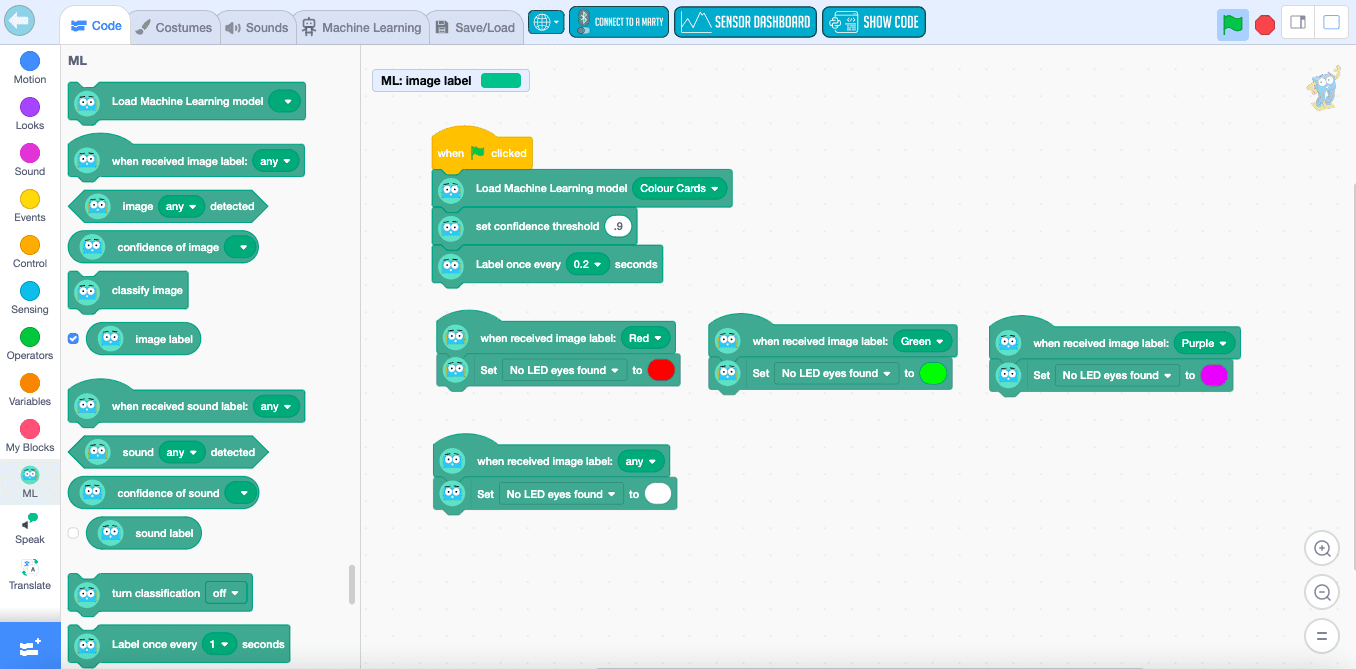
Task: Click the 'ML: image label' monitor
Action: [x=450, y=81]
